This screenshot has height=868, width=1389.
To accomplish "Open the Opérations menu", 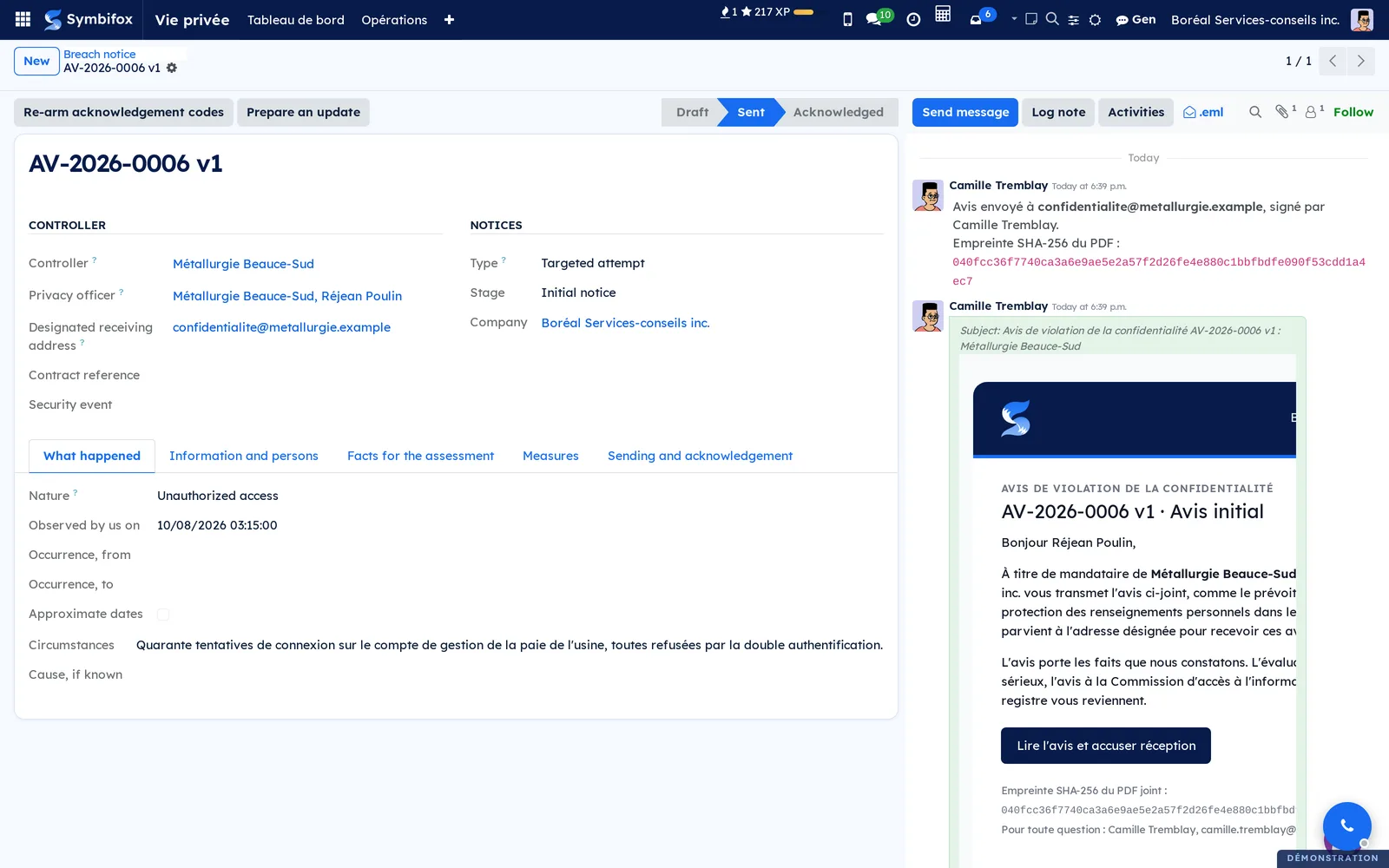I will tap(394, 20).
